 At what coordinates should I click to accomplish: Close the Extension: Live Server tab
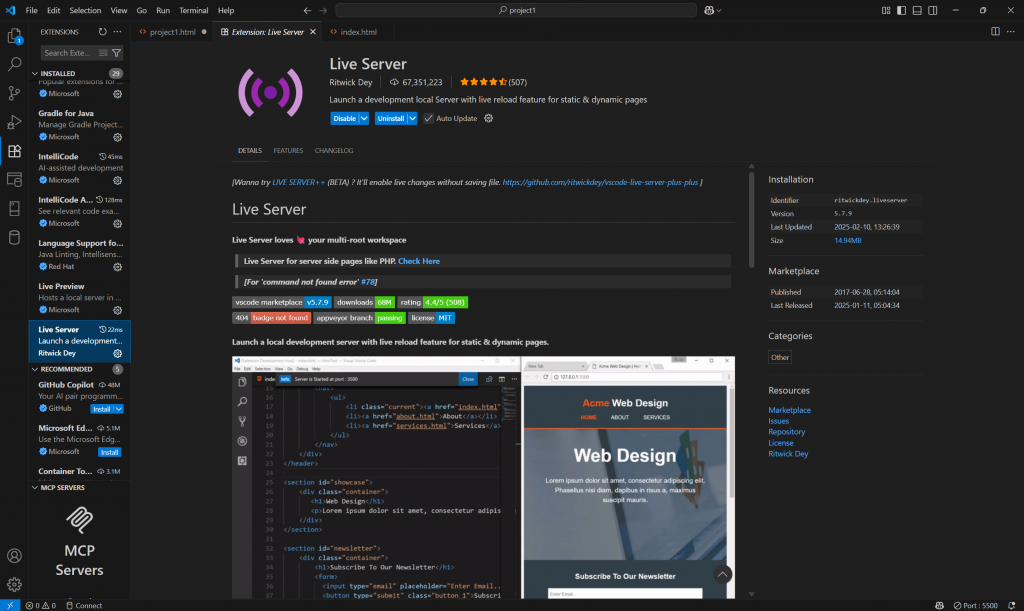[x=313, y=32]
